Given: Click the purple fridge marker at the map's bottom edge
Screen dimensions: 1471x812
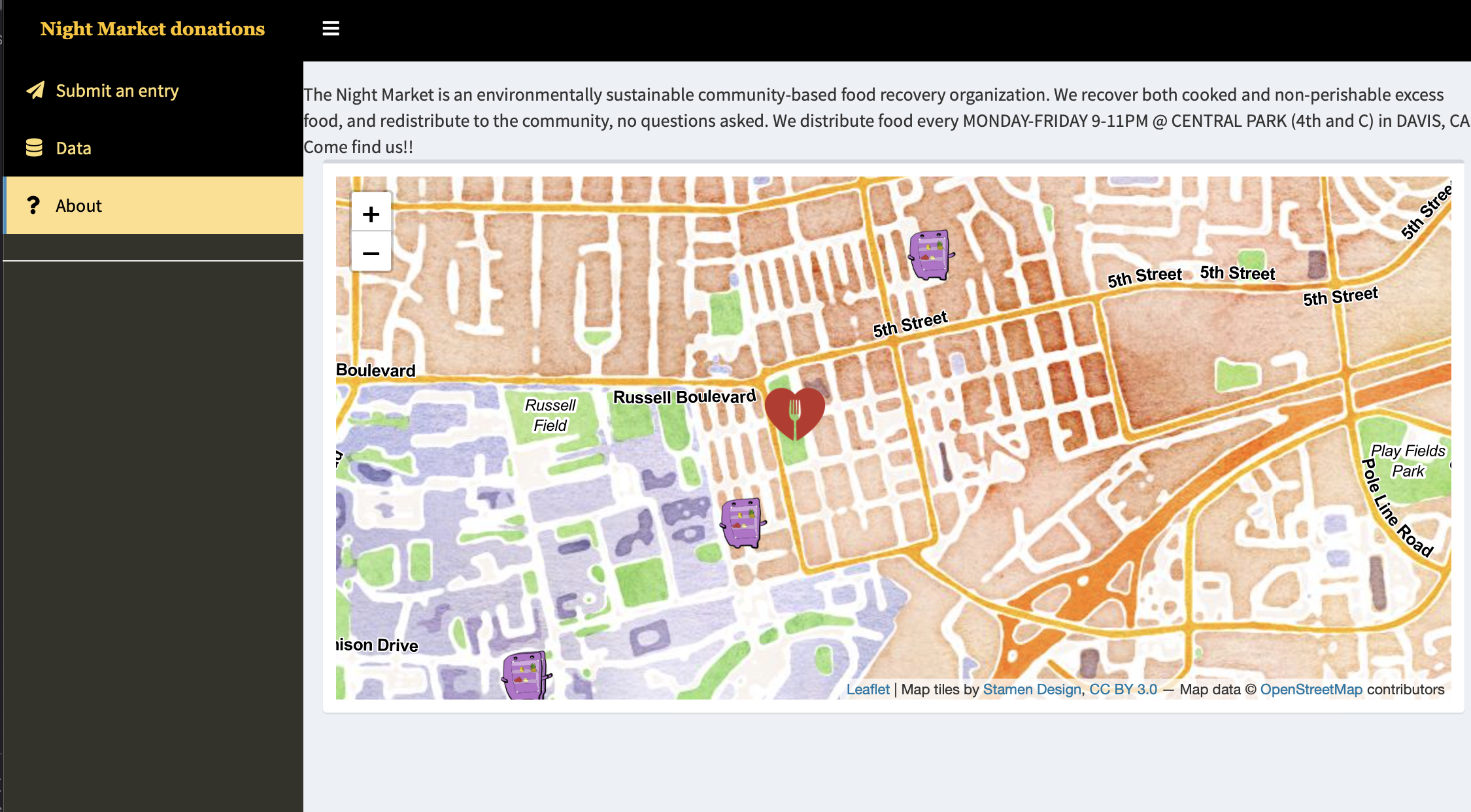Looking at the screenshot, I should click(526, 675).
